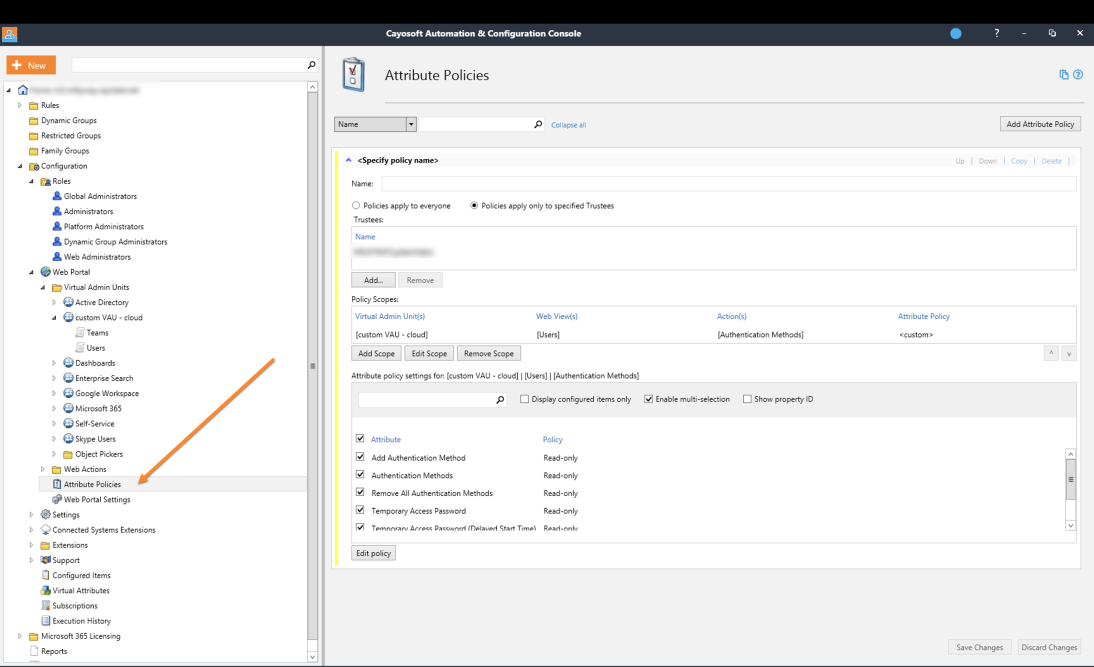1094x667 pixels.
Task: Click the Google Workspace unit icon
Action: (x=68, y=394)
